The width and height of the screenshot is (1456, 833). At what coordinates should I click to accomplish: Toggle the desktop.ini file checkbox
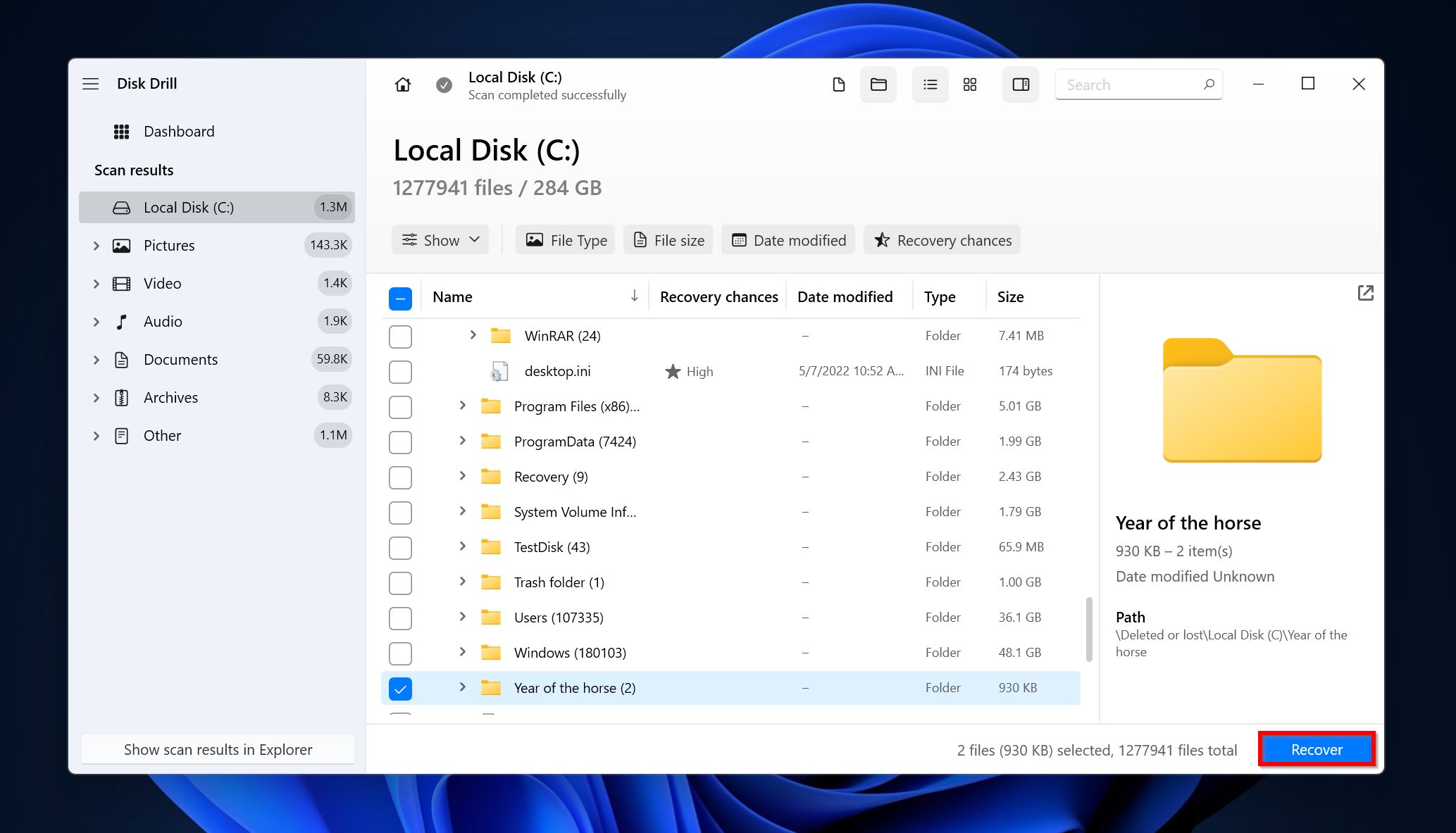(x=400, y=371)
